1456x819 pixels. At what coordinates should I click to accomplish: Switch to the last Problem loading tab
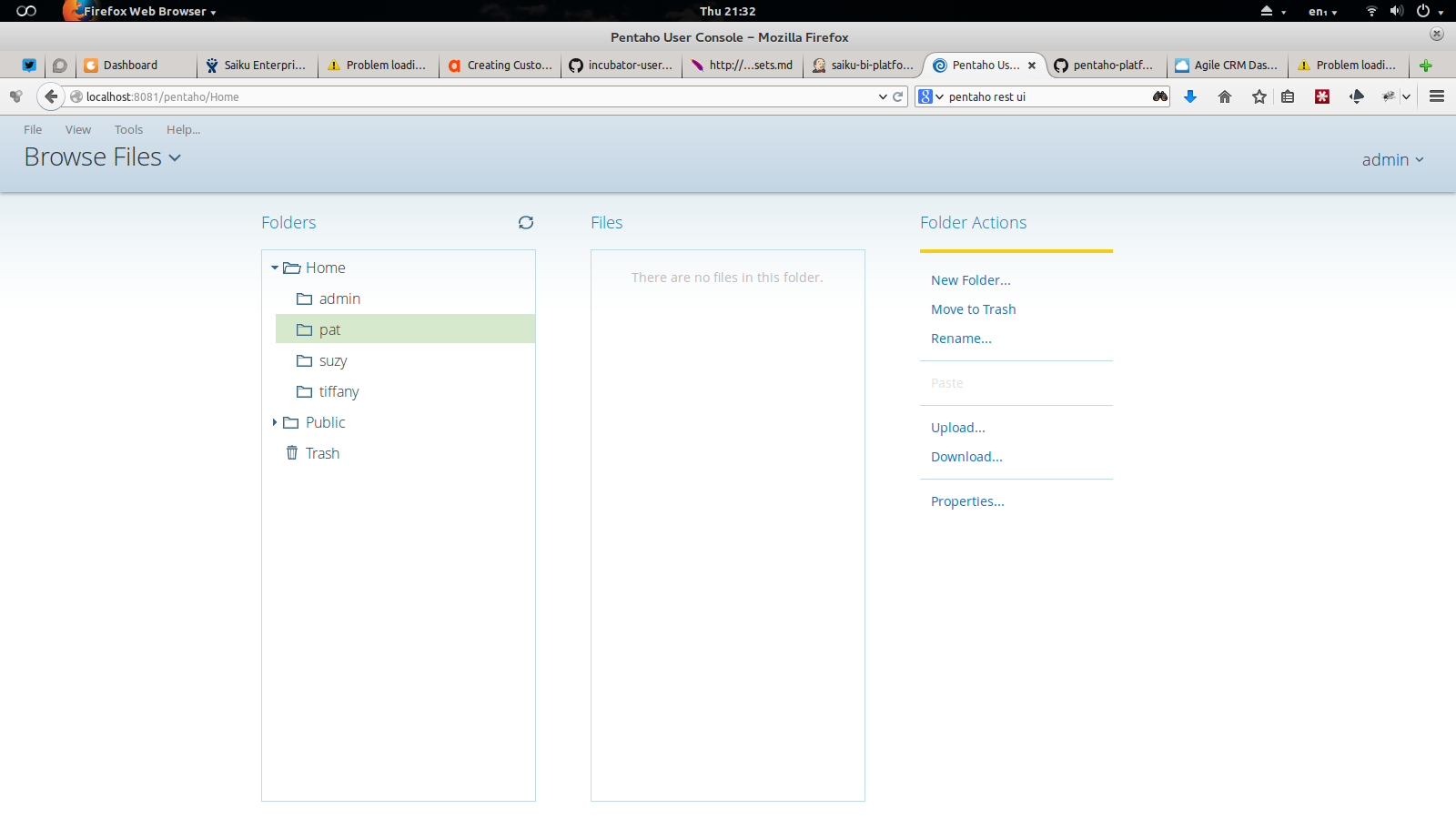click(1348, 66)
